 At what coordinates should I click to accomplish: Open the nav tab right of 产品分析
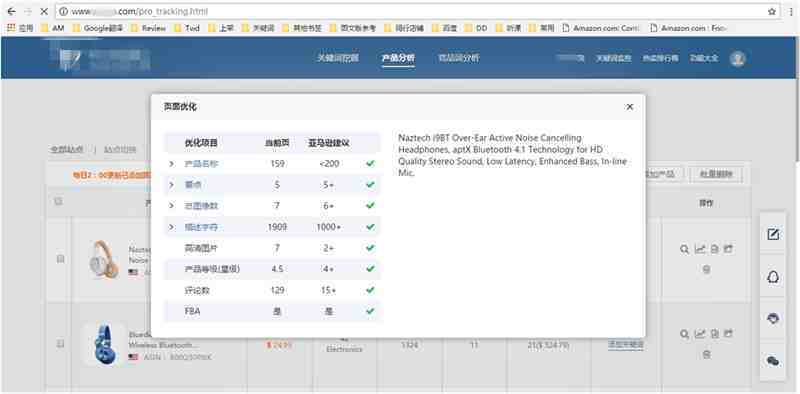(x=459, y=58)
